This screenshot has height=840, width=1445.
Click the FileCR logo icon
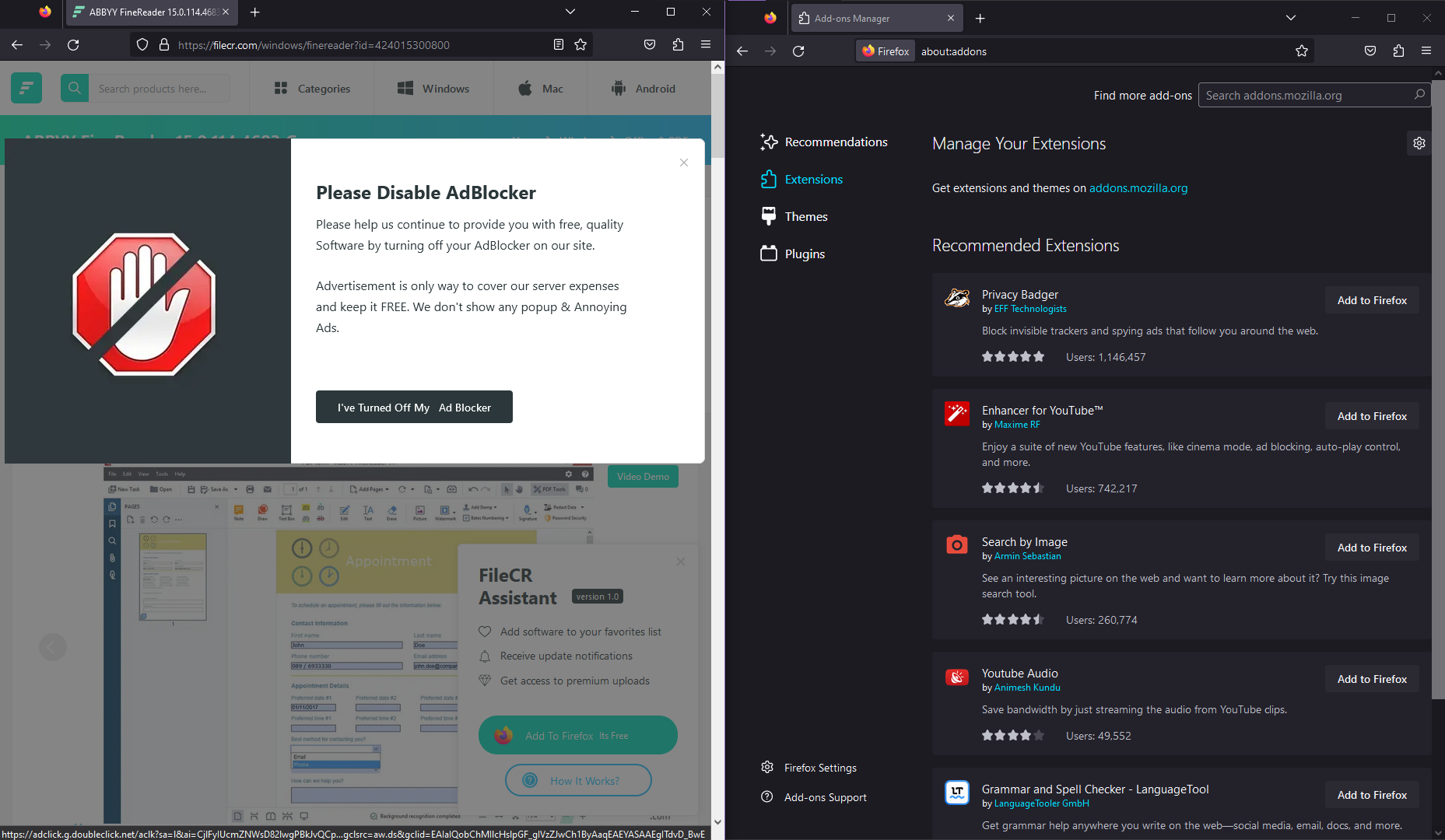click(26, 88)
